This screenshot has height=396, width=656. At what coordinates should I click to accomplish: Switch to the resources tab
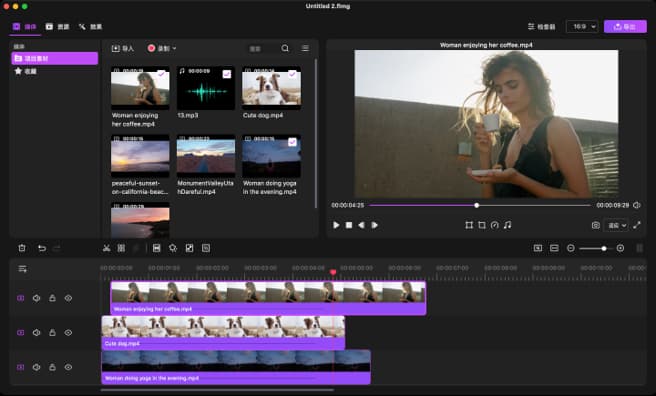[57, 27]
